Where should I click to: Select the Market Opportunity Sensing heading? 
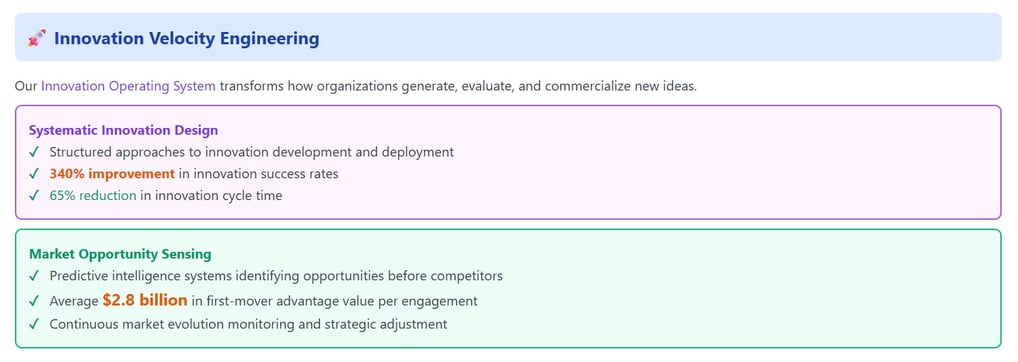click(120, 254)
